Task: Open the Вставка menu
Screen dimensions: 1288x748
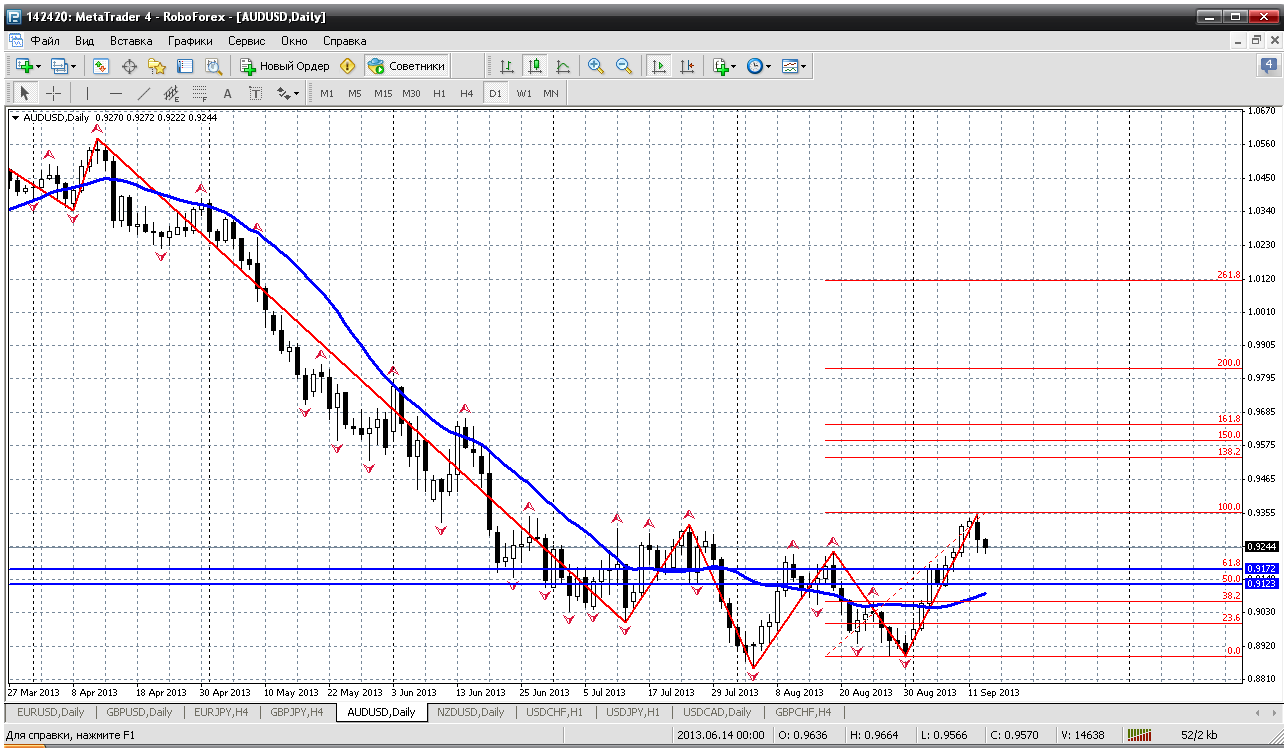Action: pos(131,41)
